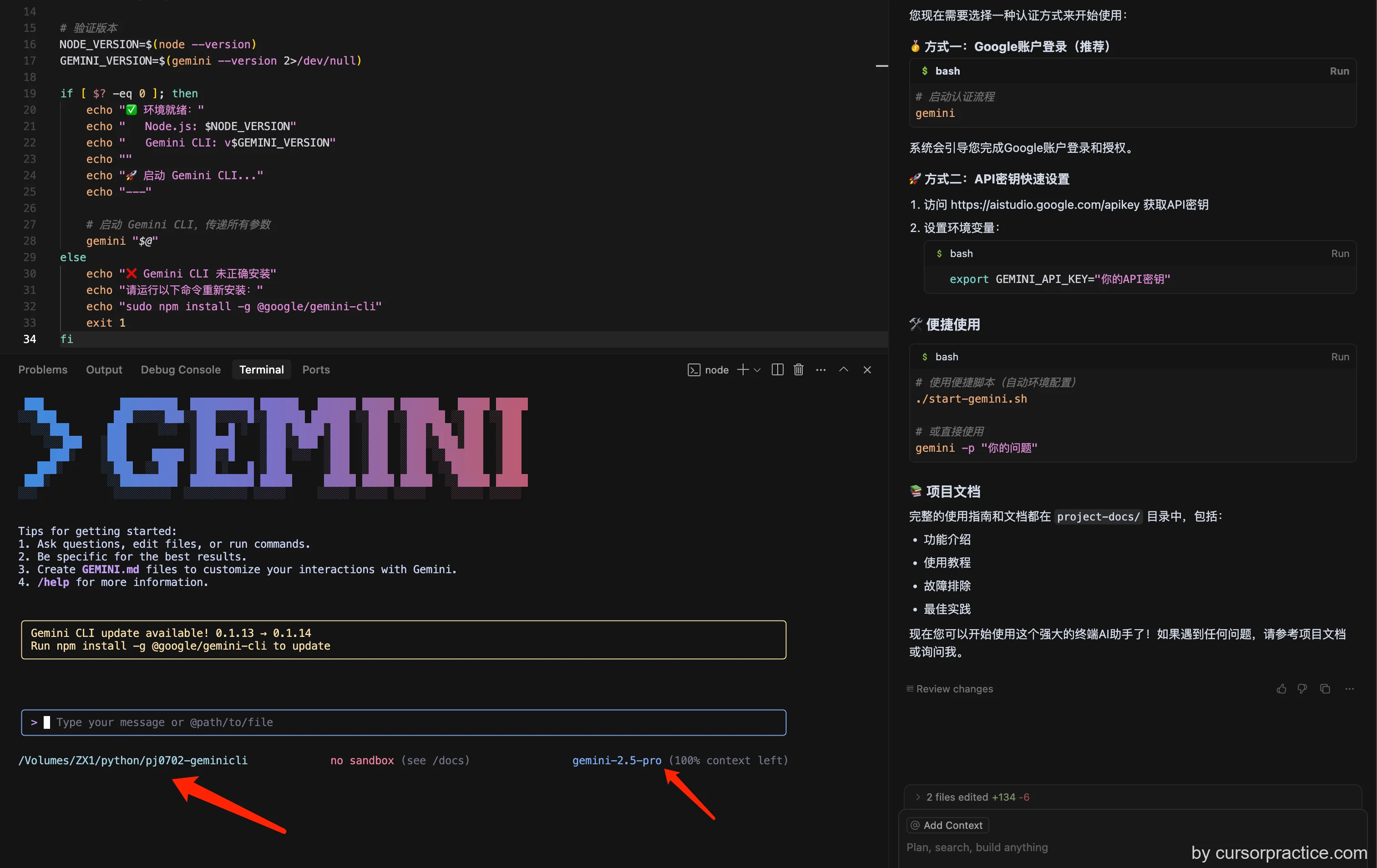
Task: Click the ./start-gemini.sh command text
Action: 971,399
